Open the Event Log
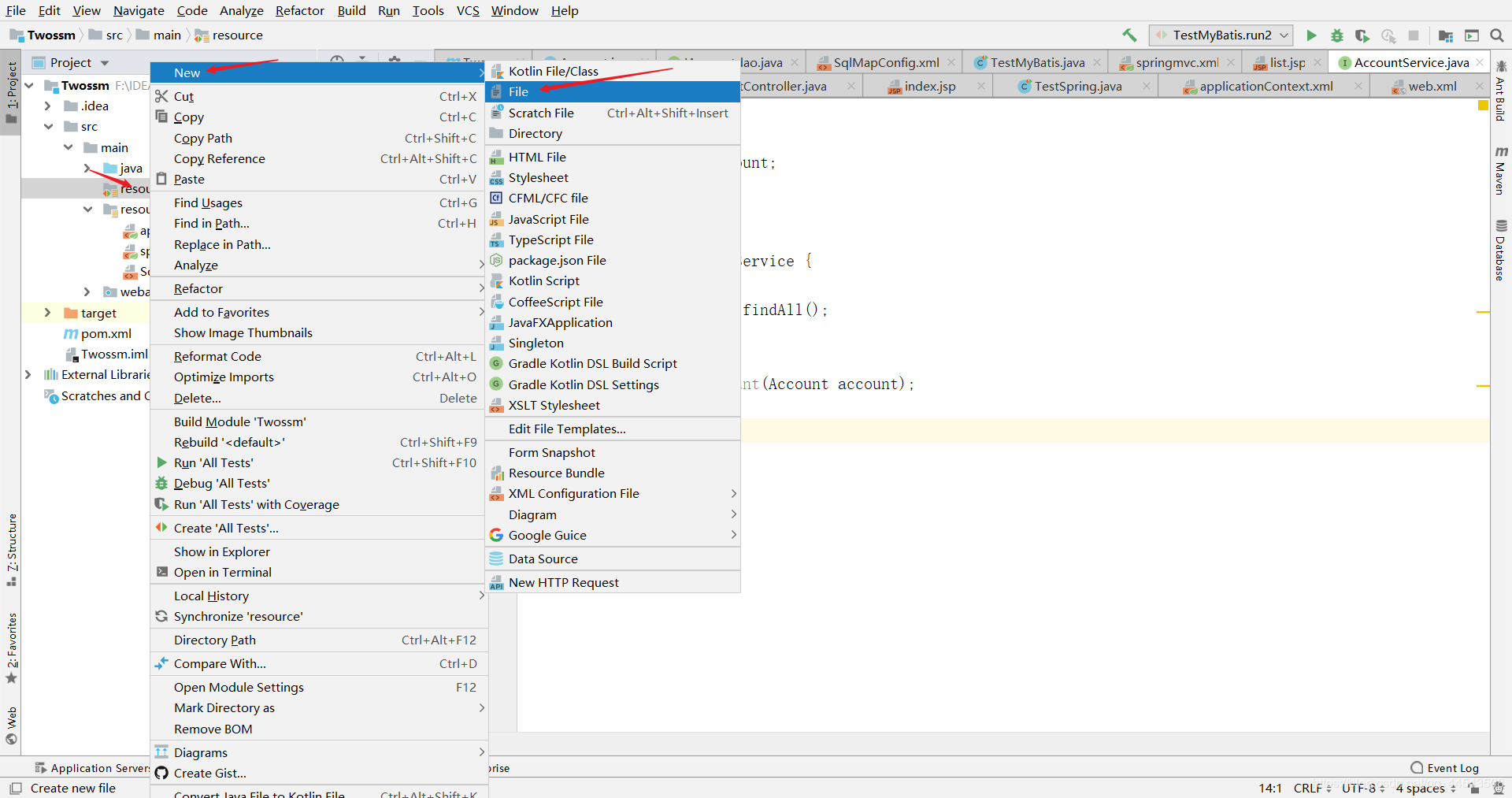1512x798 pixels. click(x=1444, y=768)
